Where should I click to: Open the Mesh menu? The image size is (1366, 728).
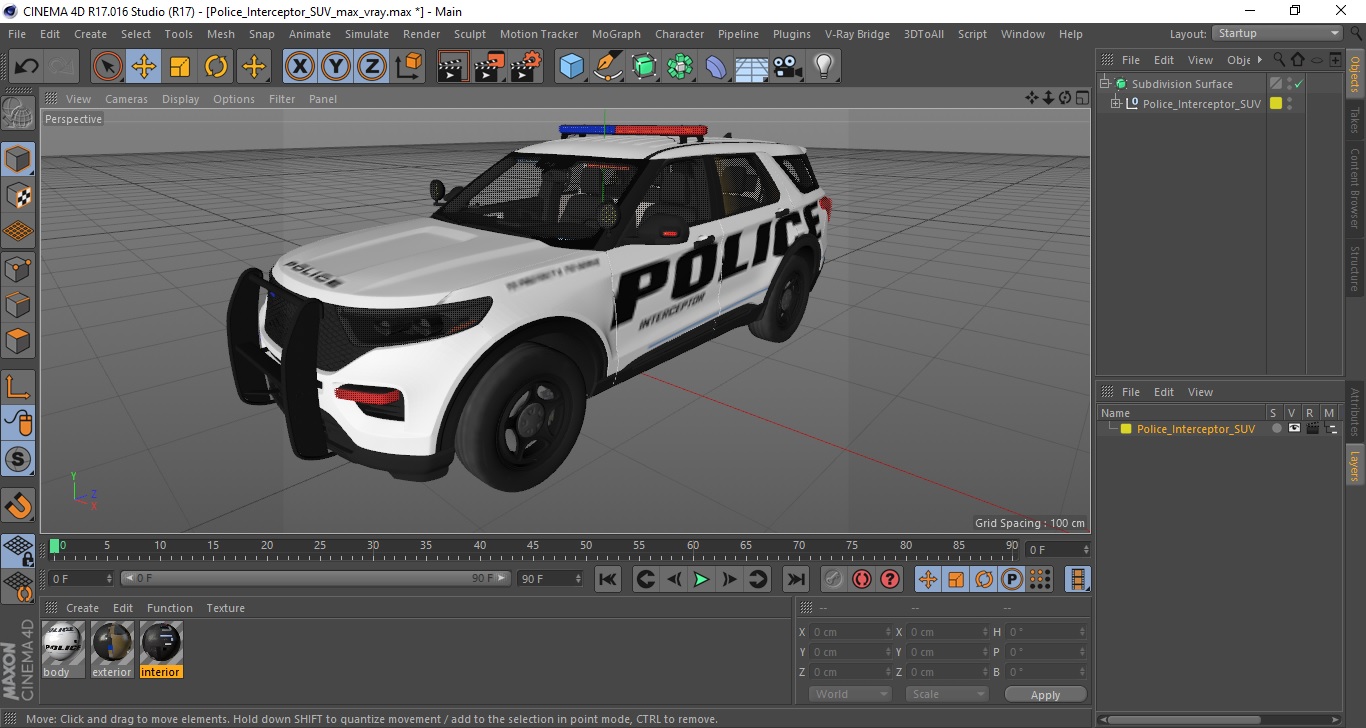(221, 34)
